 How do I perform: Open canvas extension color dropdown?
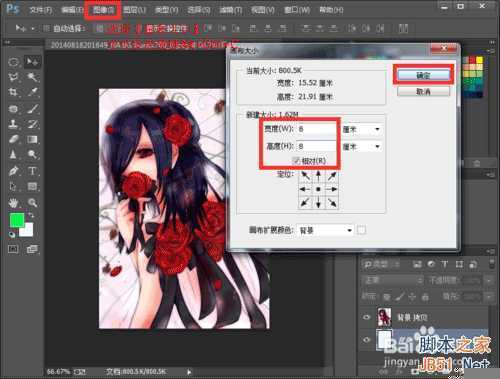click(325, 230)
